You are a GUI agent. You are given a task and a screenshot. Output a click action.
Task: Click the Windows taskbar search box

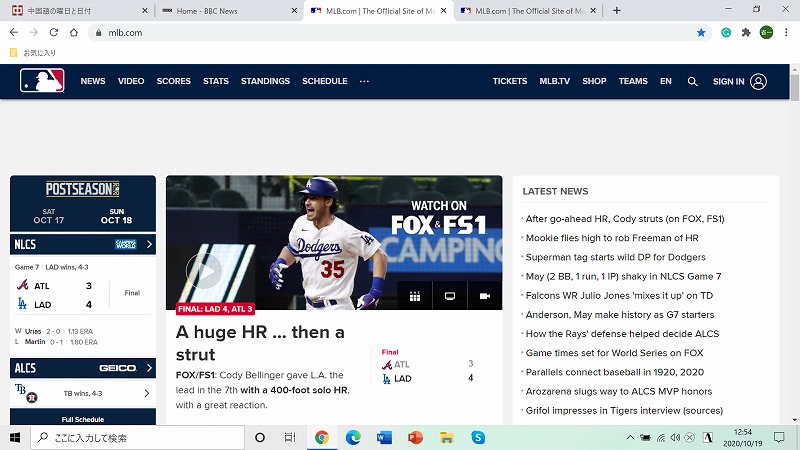(x=135, y=438)
